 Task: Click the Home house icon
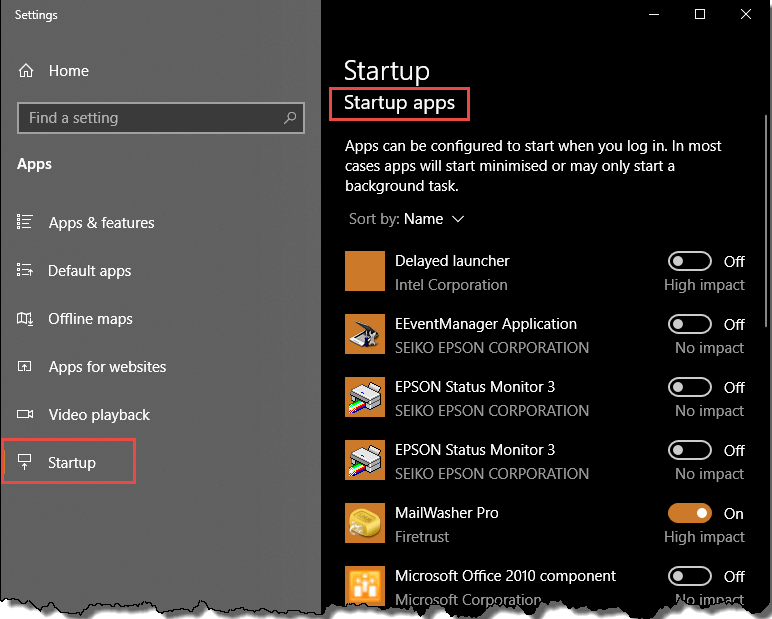click(x=26, y=71)
